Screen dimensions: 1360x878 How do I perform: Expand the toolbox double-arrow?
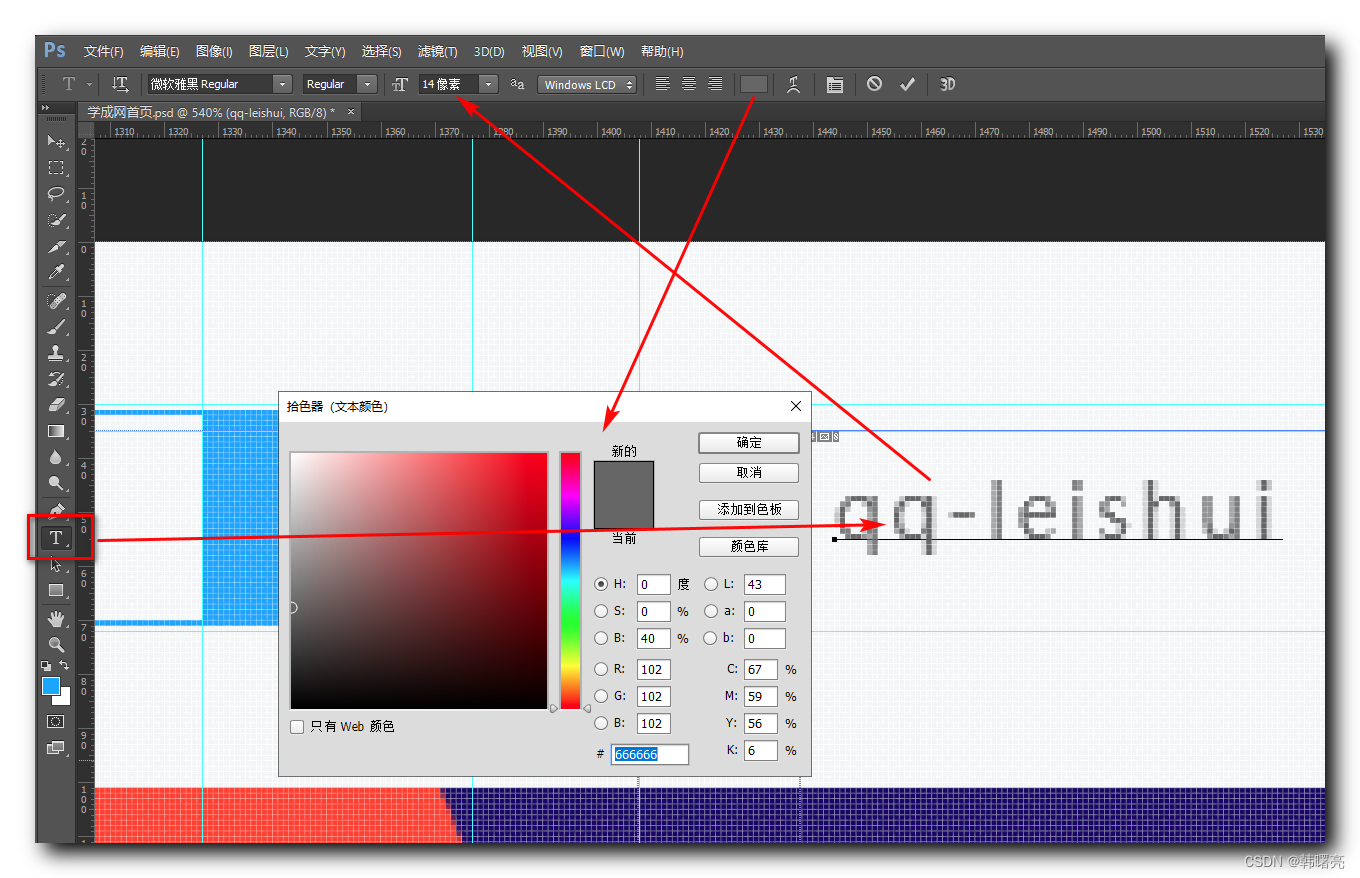click(x=45, y=107)
